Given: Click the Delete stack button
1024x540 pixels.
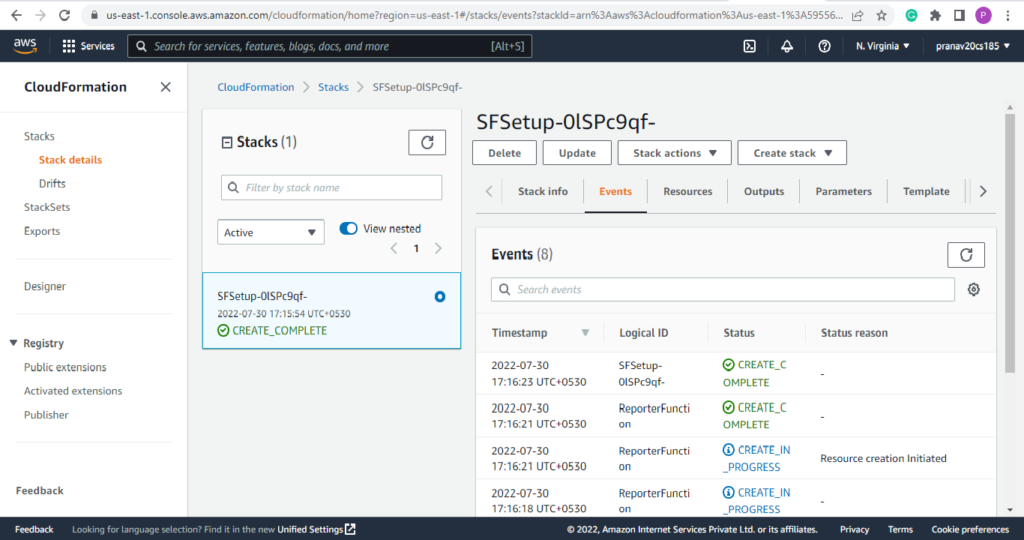Looking at the screenshot, I should [x=505, y=153].
